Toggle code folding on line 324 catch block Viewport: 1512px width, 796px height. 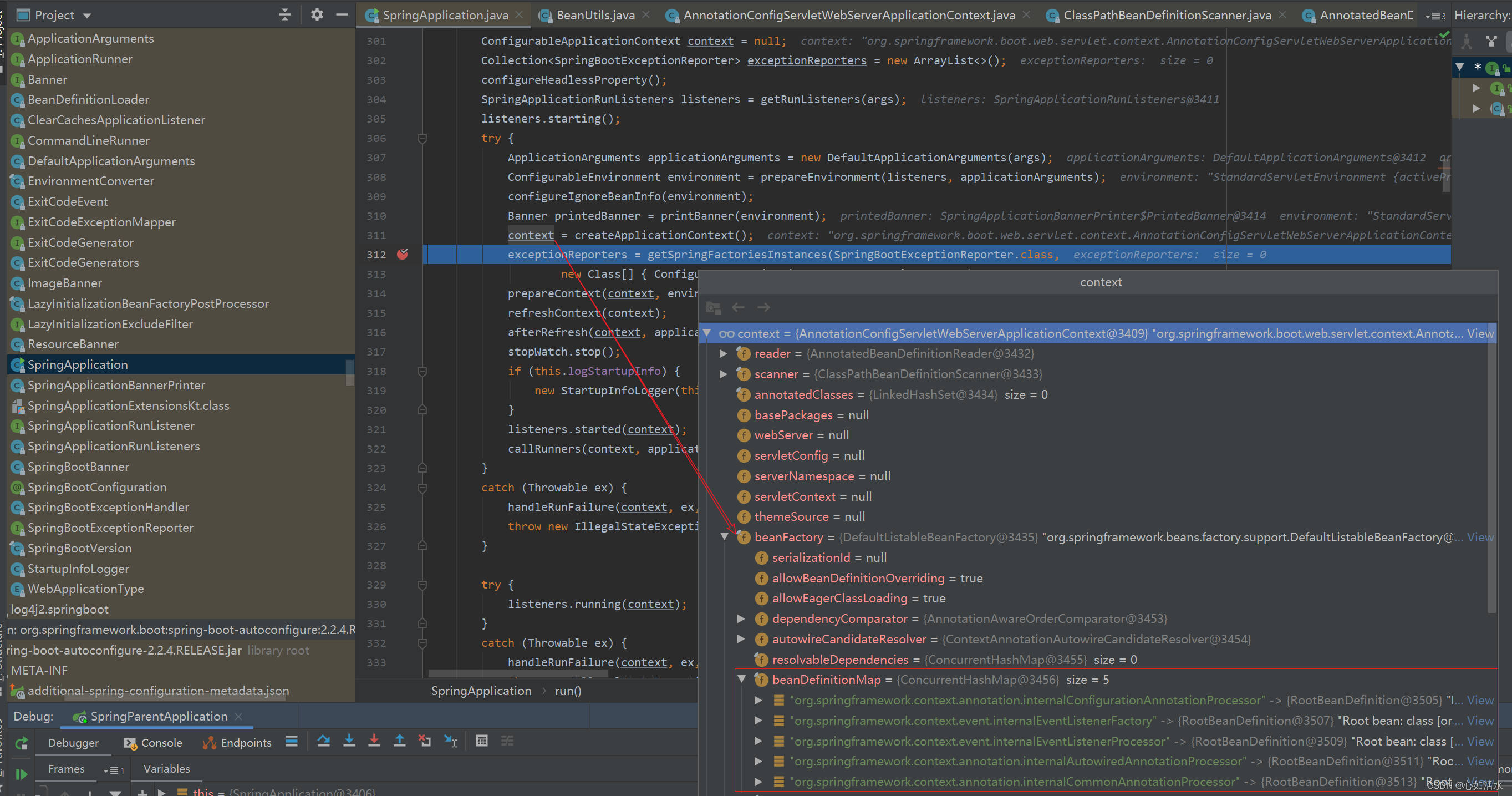click(422, 488)
